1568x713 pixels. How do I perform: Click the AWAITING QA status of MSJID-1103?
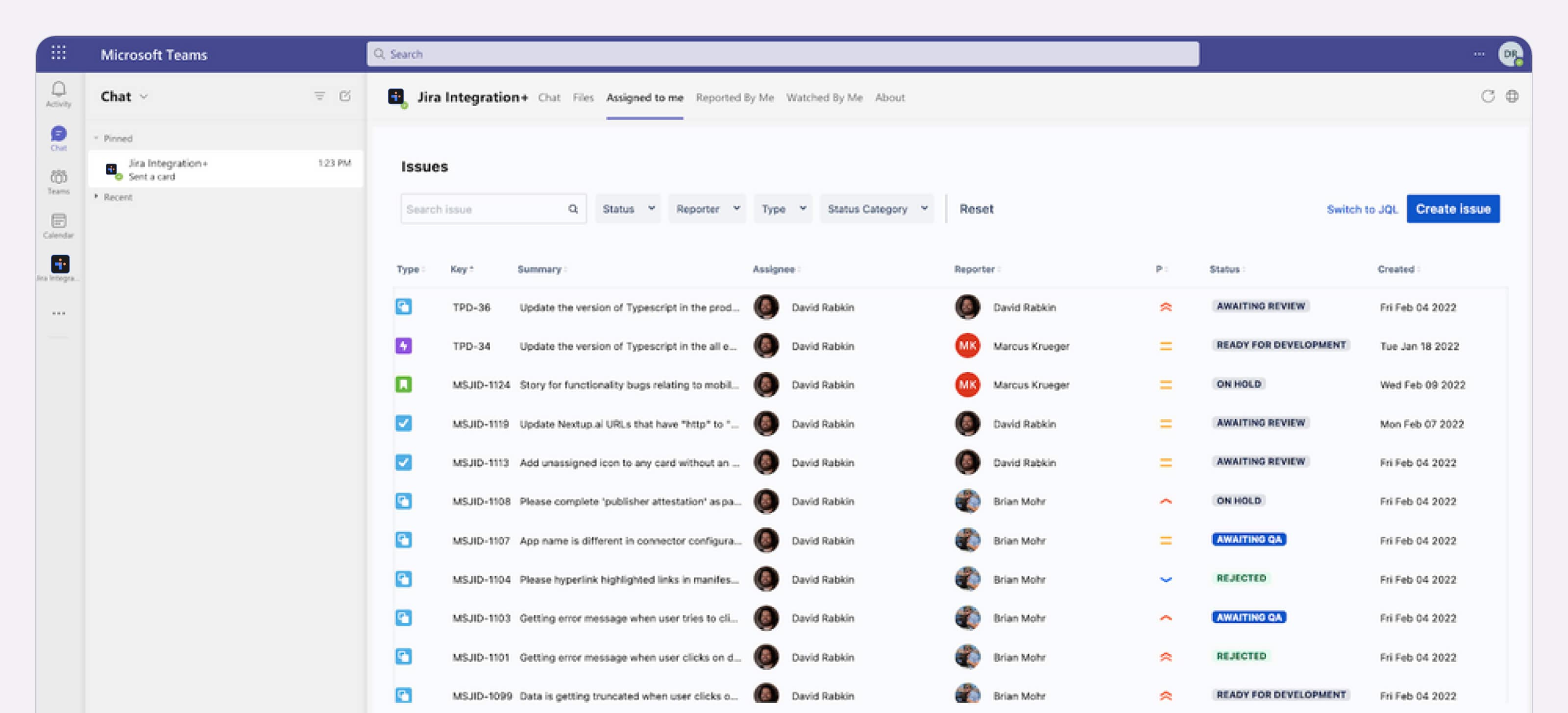click(1248, 617)
